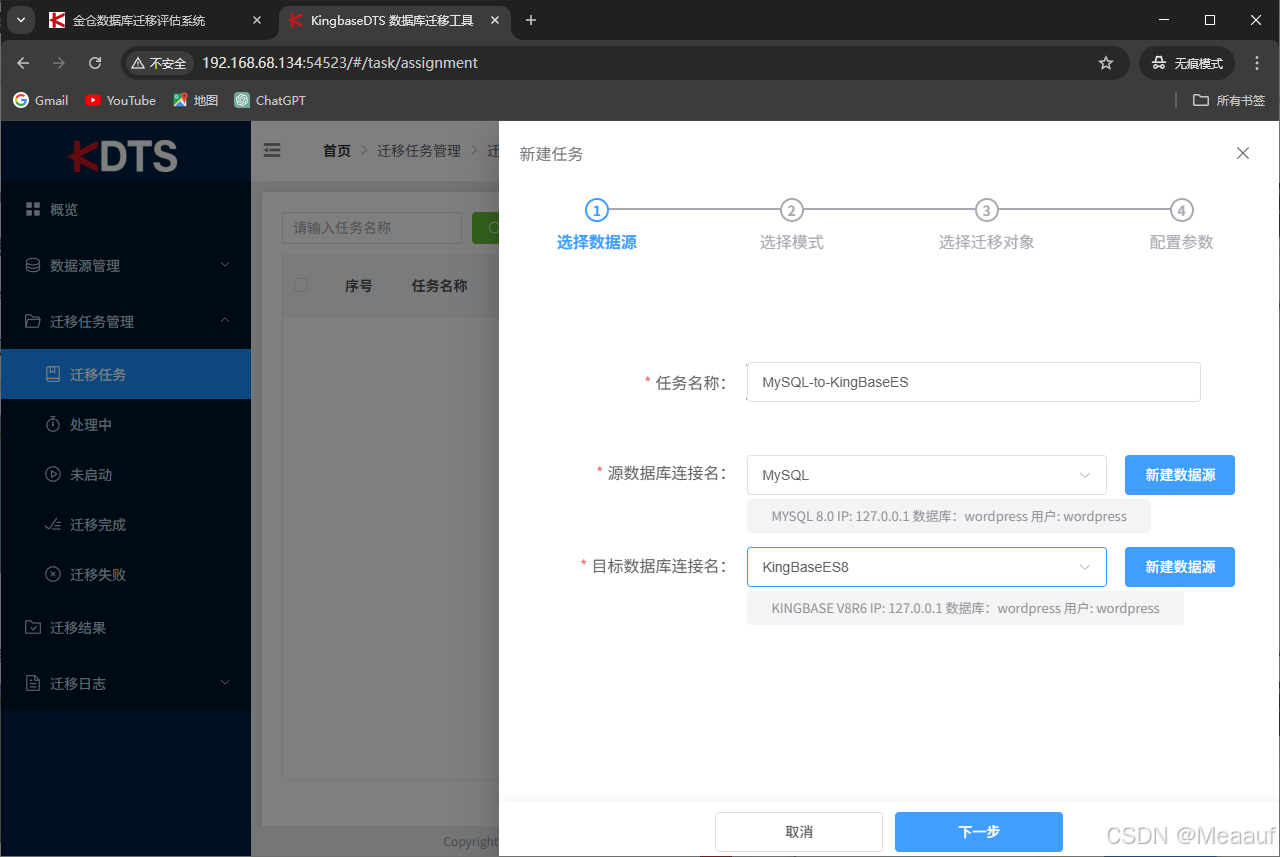Focus the 任务名称 input field
The height and width of the screenshot is (857, 1280).
(974, 382)
